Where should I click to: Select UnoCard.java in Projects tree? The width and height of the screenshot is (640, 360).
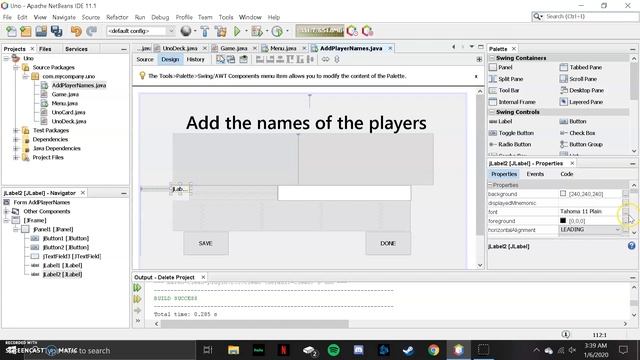[68, 112]
